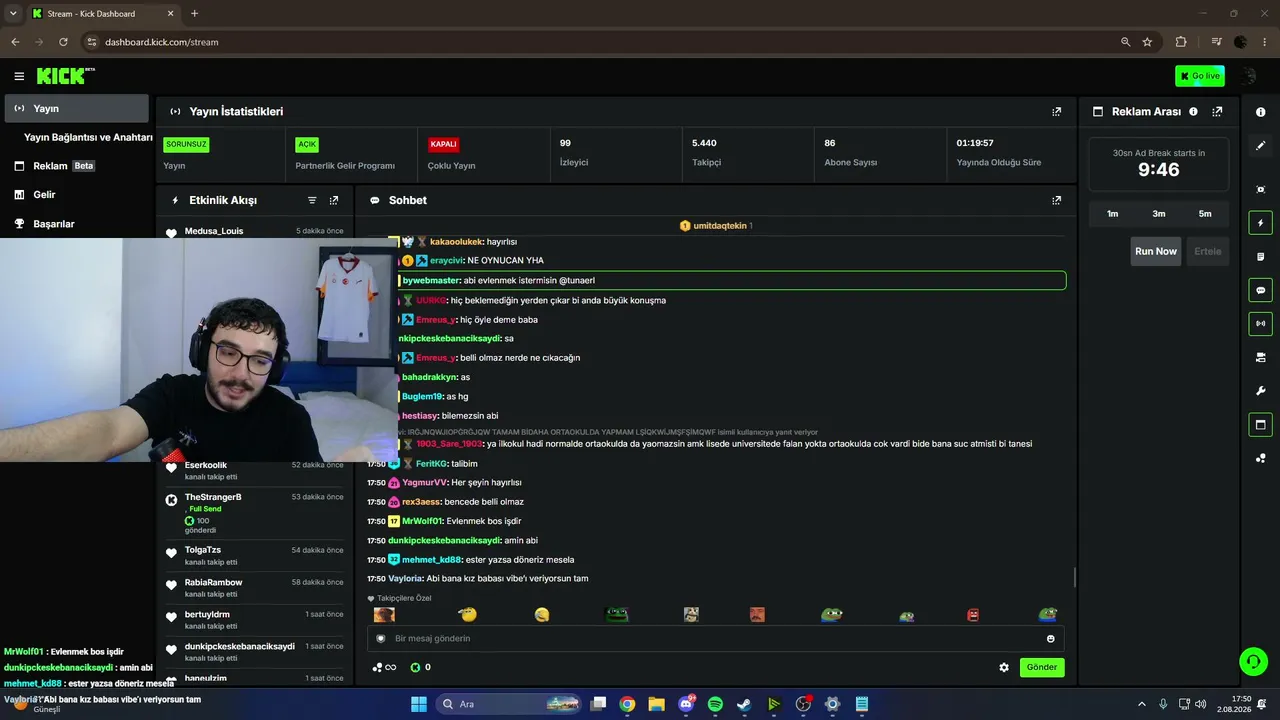Reload the page in browser
This screenshot has width=1280, height=720.
63,42
